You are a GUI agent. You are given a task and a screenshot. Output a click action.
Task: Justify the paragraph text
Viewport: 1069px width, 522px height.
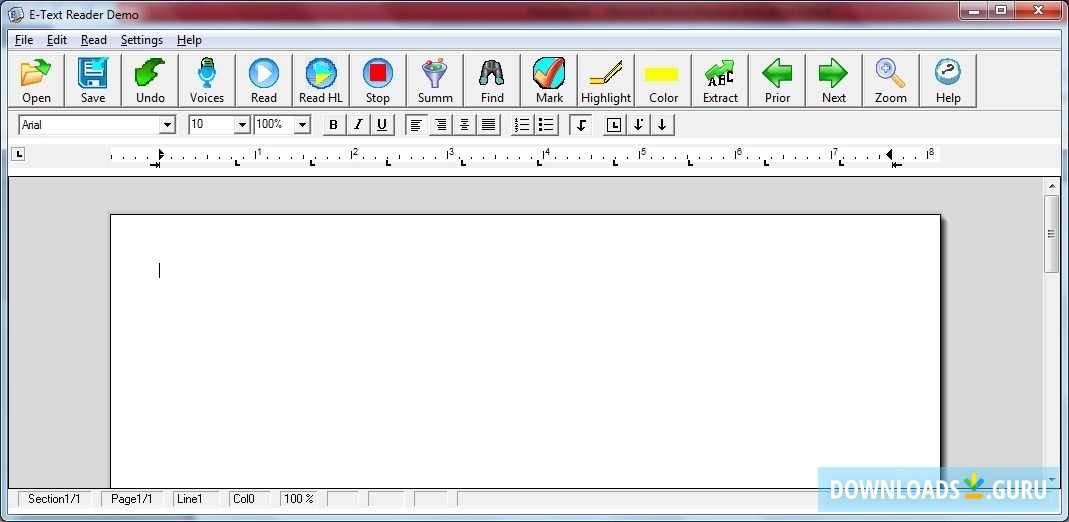488,125
